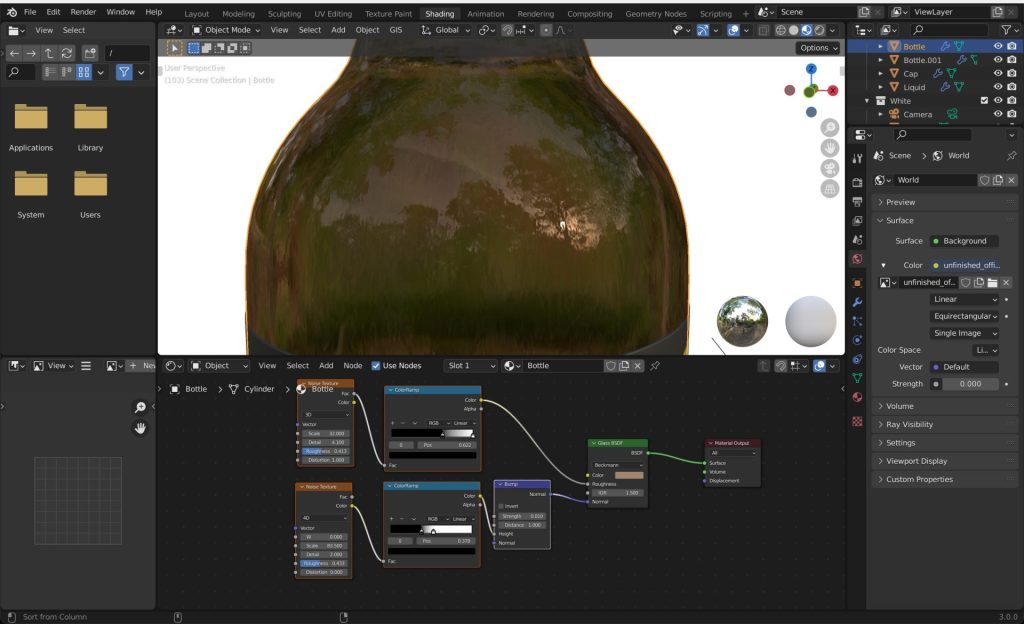
Task: Click the Background surface shader button
Action: click(x=964, y=241)
